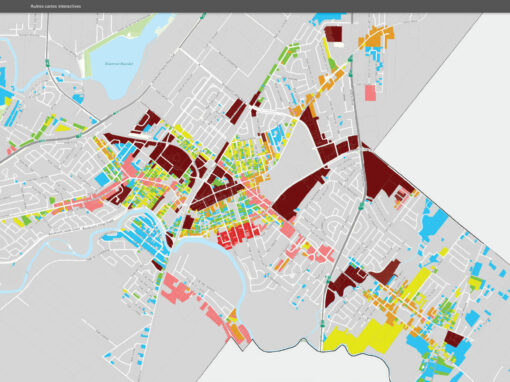510x382 pixels.
Task: Open the Autres cartes interactives link
Action: [55, 6]
